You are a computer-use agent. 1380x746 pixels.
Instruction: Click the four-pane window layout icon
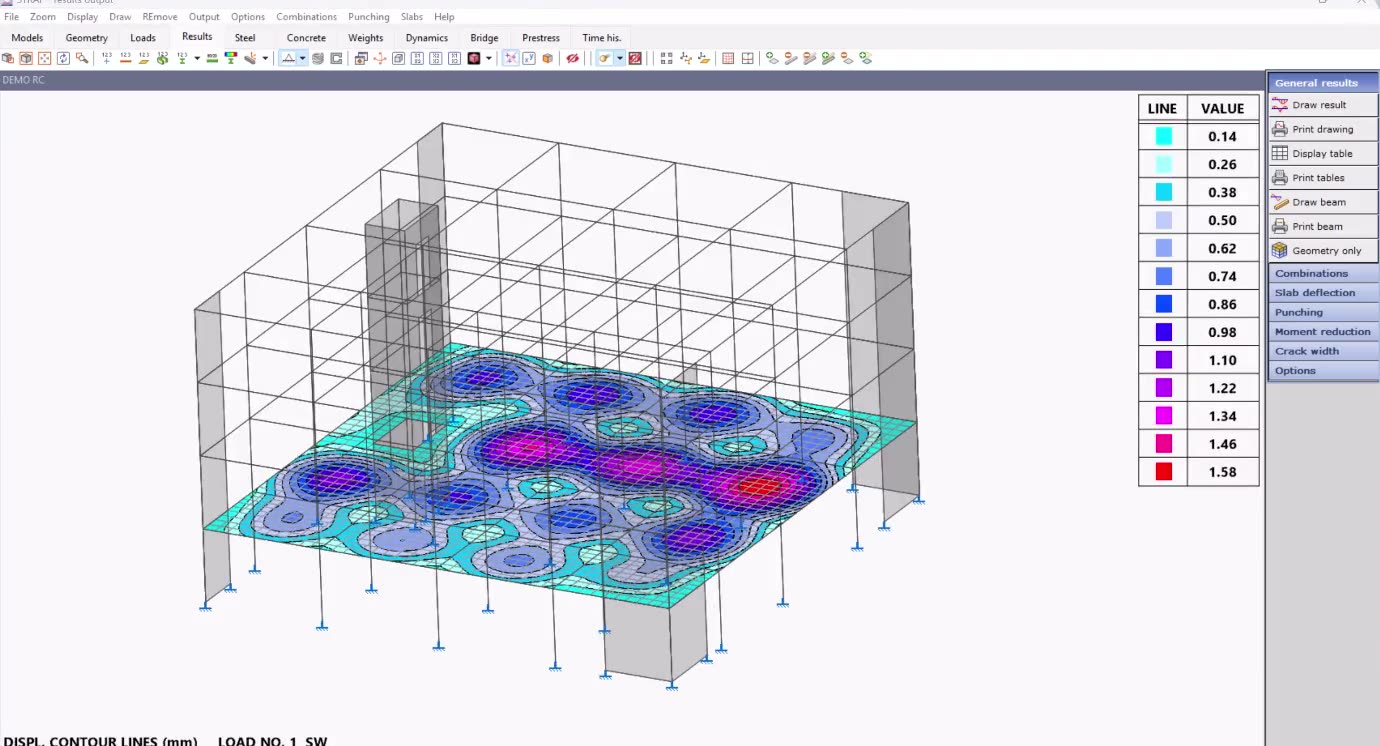[748, 58]
